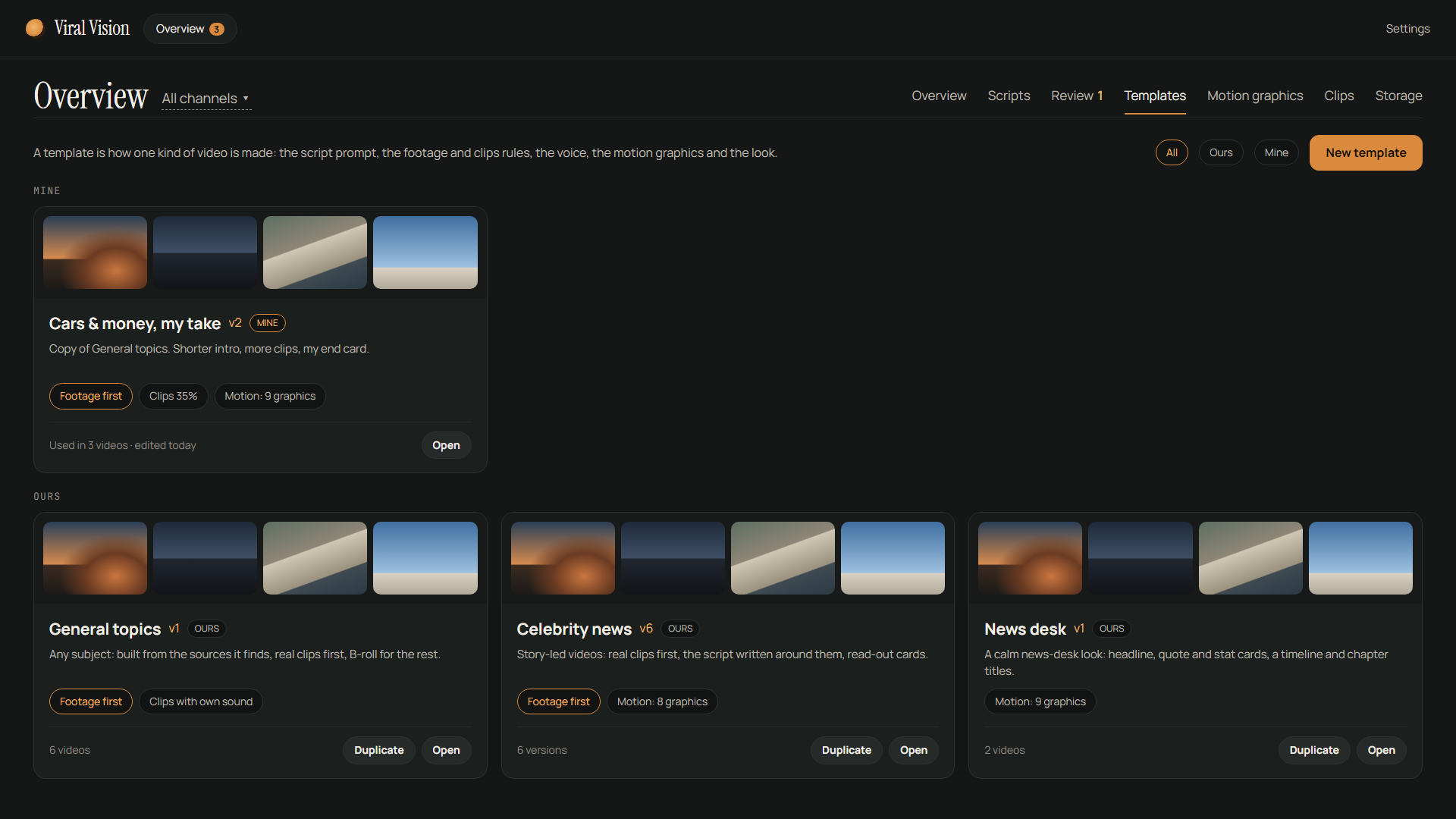
Task: Click the v6 version label on Celebrity news
Action: [646, 629]
